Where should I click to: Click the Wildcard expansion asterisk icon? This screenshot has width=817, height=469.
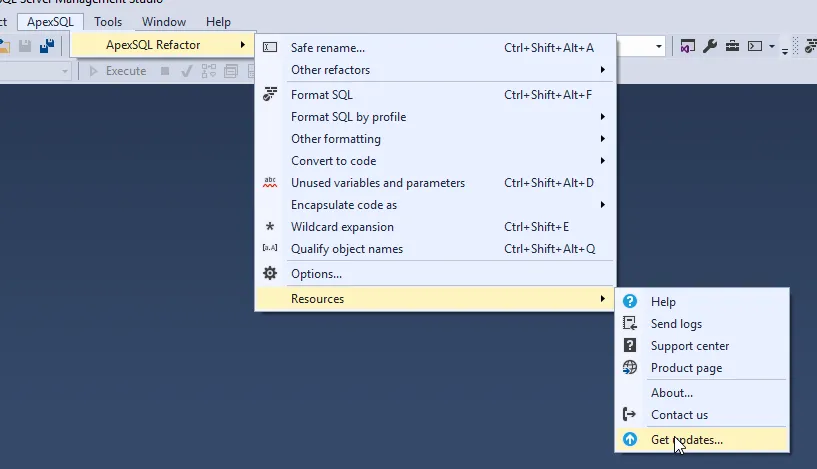270,226
